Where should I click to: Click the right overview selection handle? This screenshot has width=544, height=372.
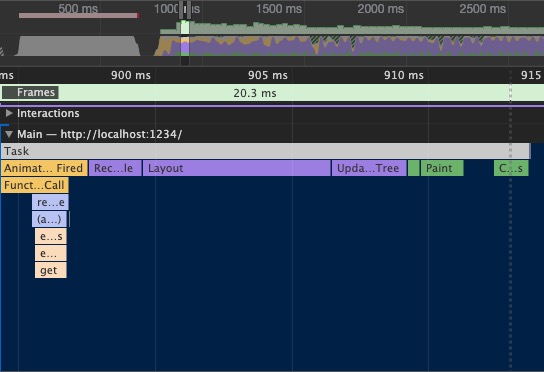coord(189,10)
